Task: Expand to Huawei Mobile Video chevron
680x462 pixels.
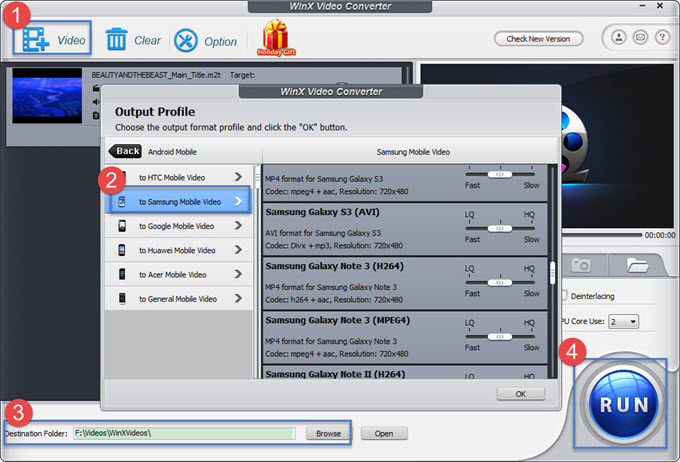Action: [x=238, y=249]
